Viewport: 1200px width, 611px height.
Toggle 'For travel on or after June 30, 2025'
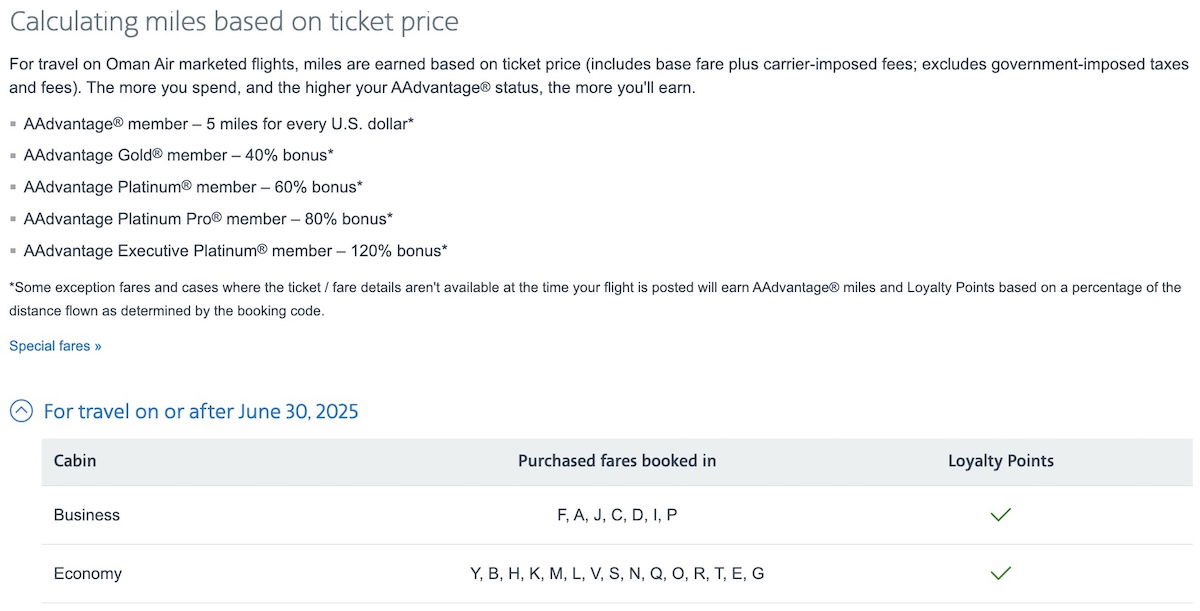click(x=201, y=411)
